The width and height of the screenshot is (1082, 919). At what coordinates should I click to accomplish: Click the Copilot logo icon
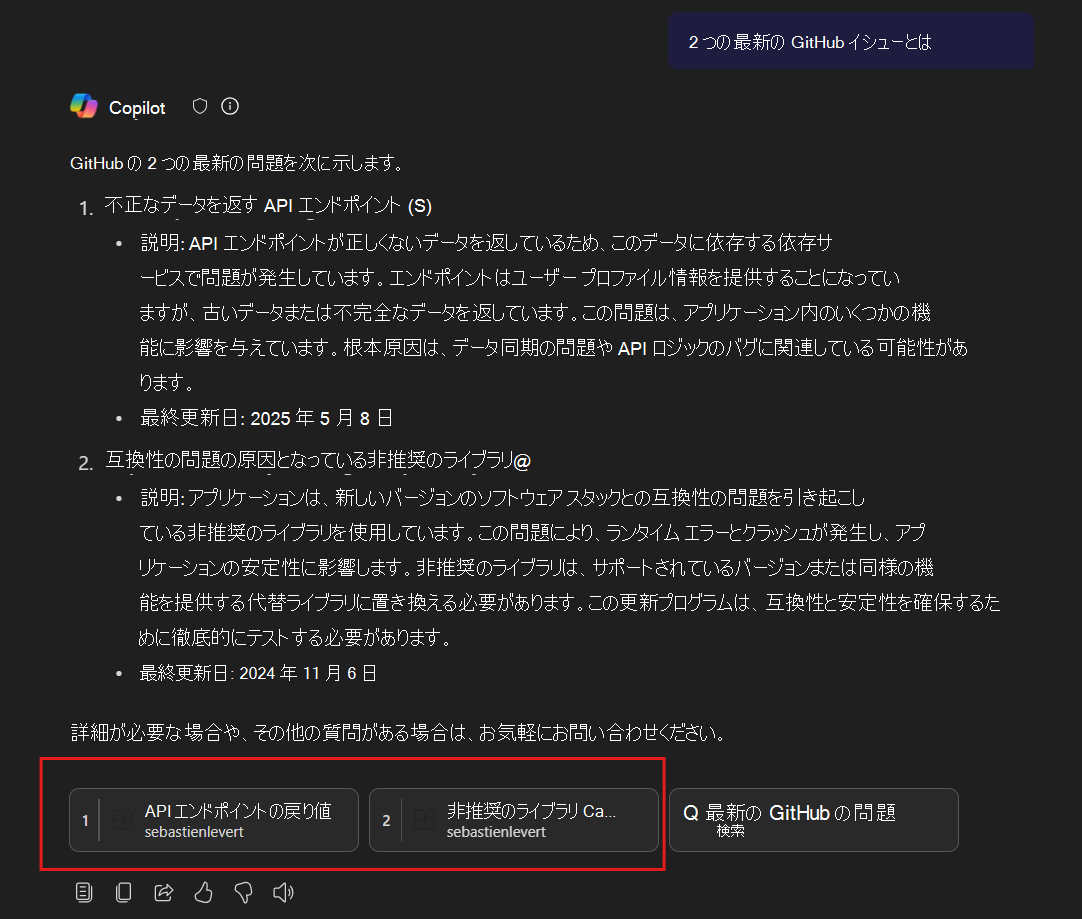[84, 106]
